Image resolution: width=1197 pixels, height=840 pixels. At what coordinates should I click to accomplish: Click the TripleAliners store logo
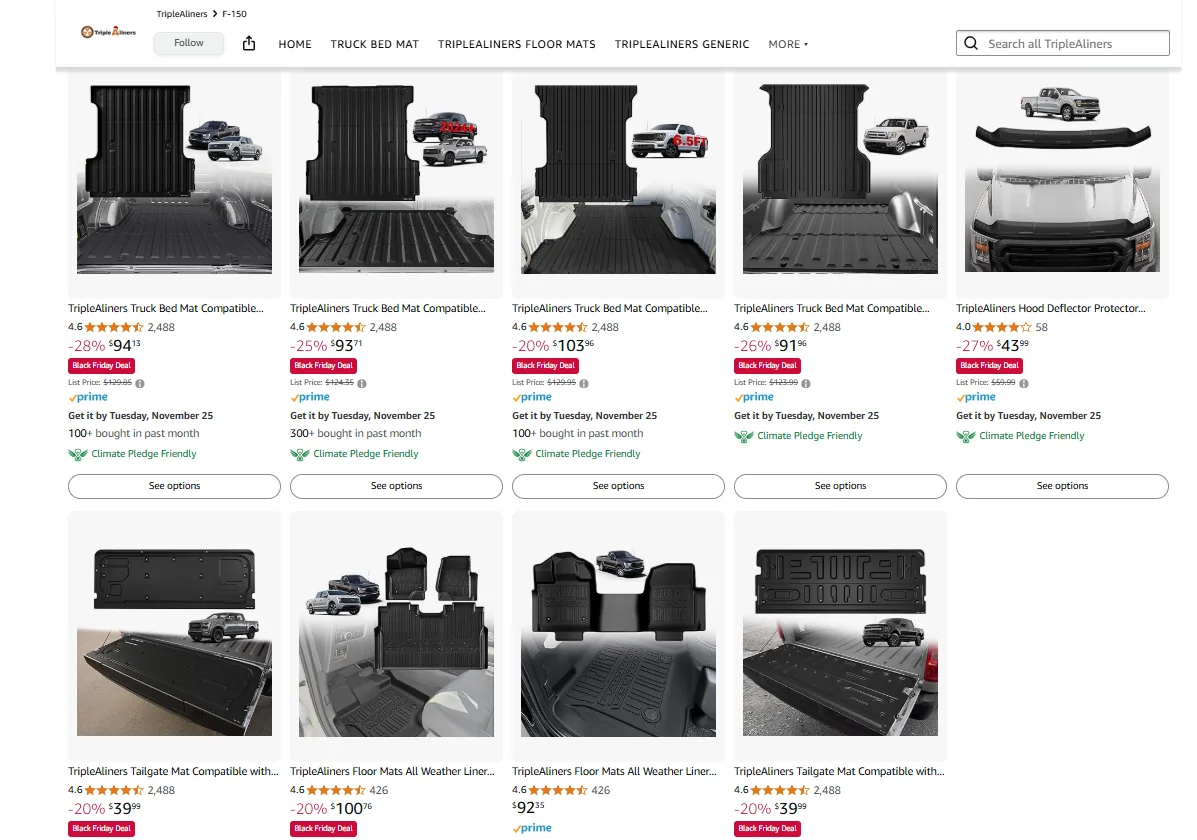pyautogui.click(x=108, y=32)
